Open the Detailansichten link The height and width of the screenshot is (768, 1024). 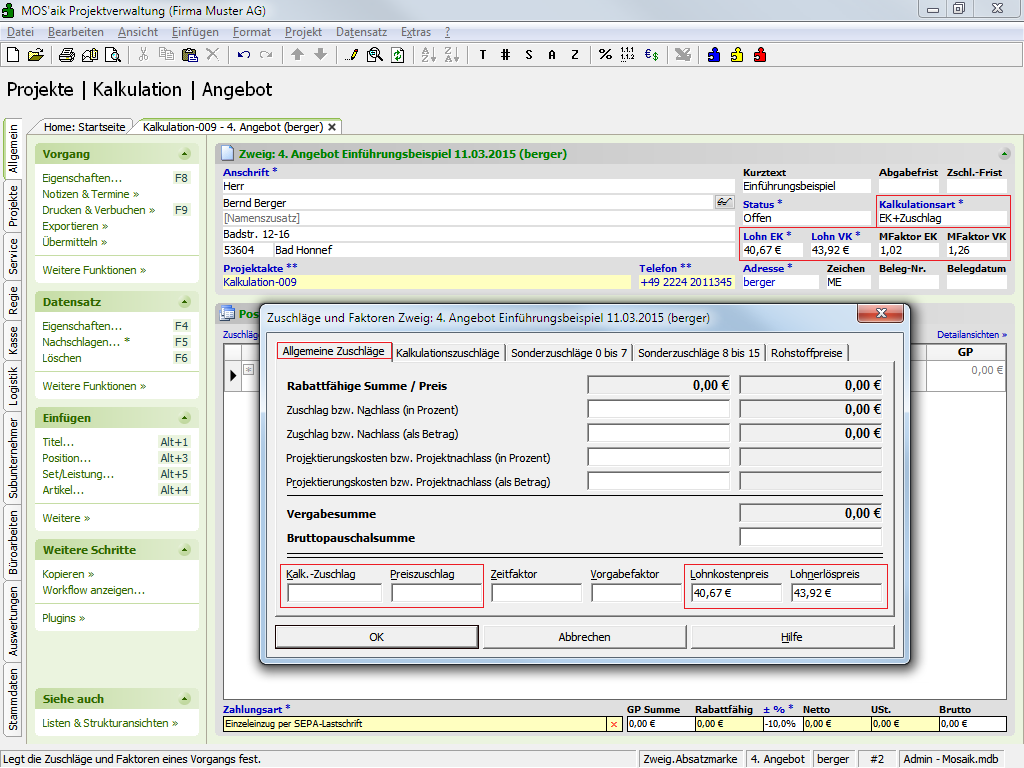click(971, 335)
